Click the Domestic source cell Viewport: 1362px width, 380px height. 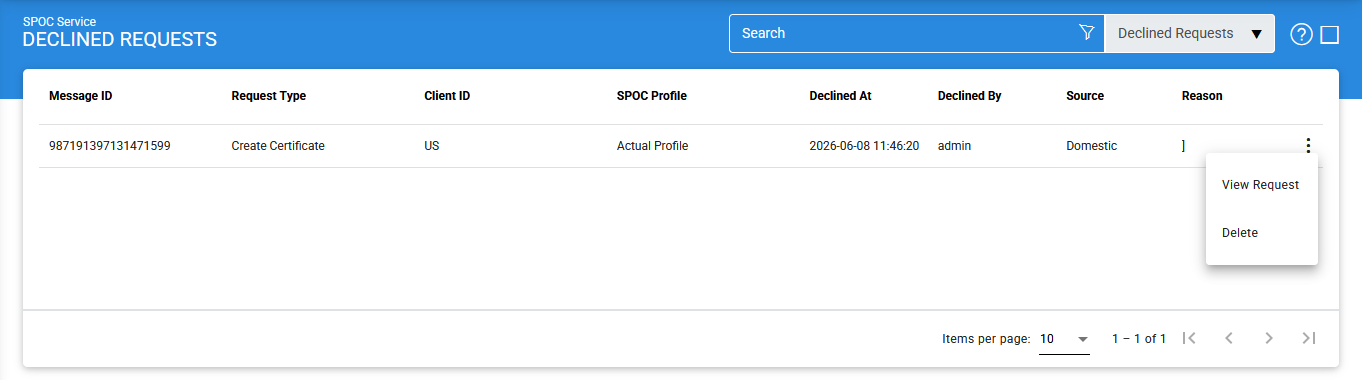coord(1092,146)
